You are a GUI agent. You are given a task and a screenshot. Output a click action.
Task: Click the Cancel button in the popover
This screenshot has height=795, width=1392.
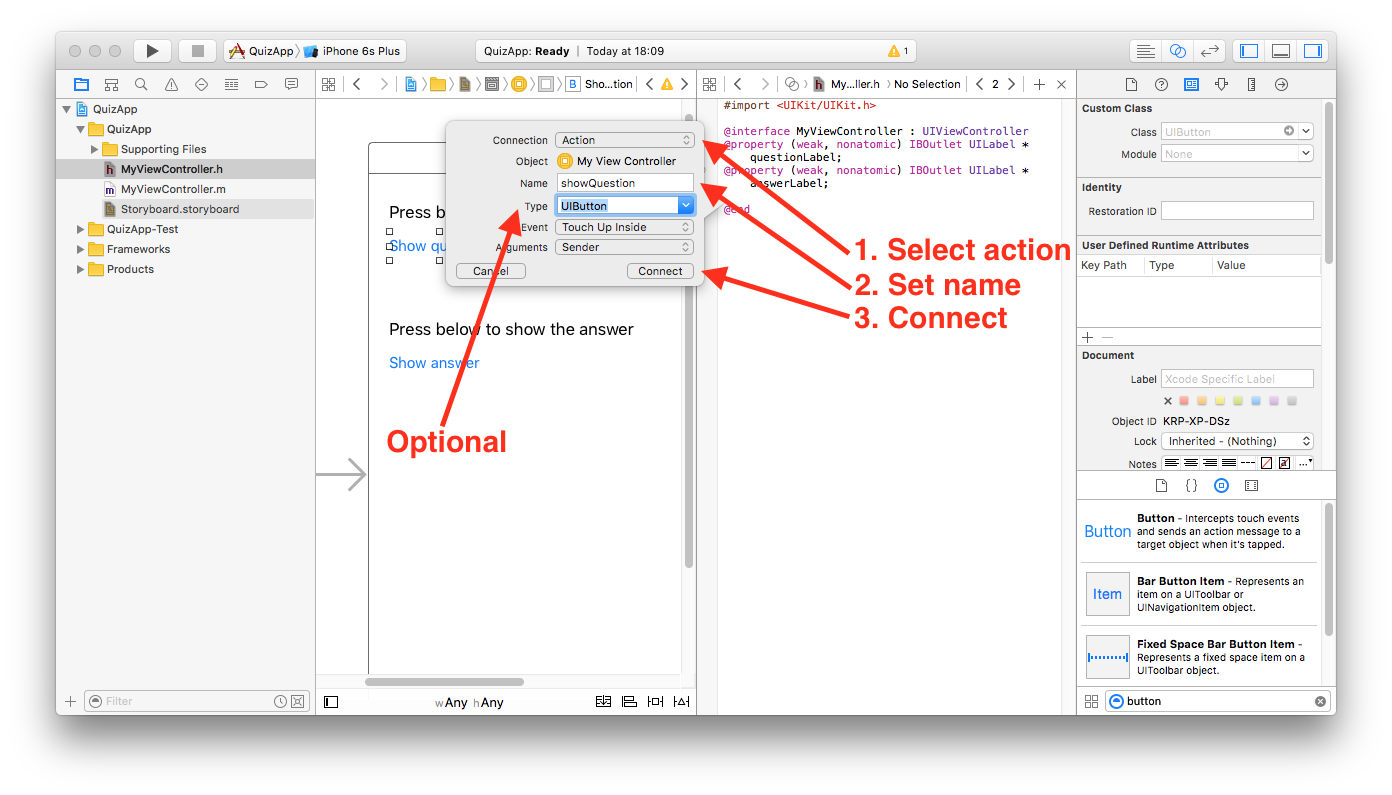click(490, 271)
